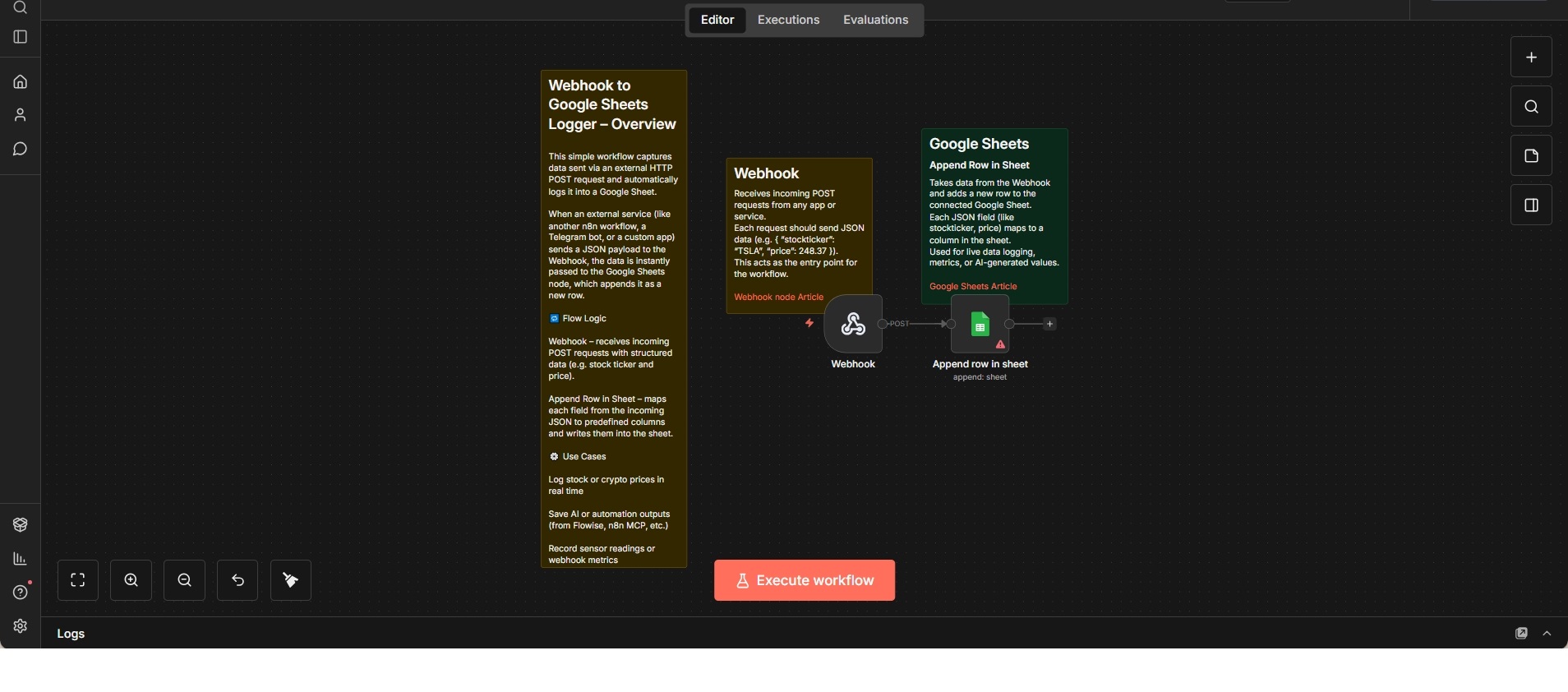The height and width of the screenshot is (692, 1568).
Task: Open the Google Sheets Article link
Action: click(x=973, y=286)
